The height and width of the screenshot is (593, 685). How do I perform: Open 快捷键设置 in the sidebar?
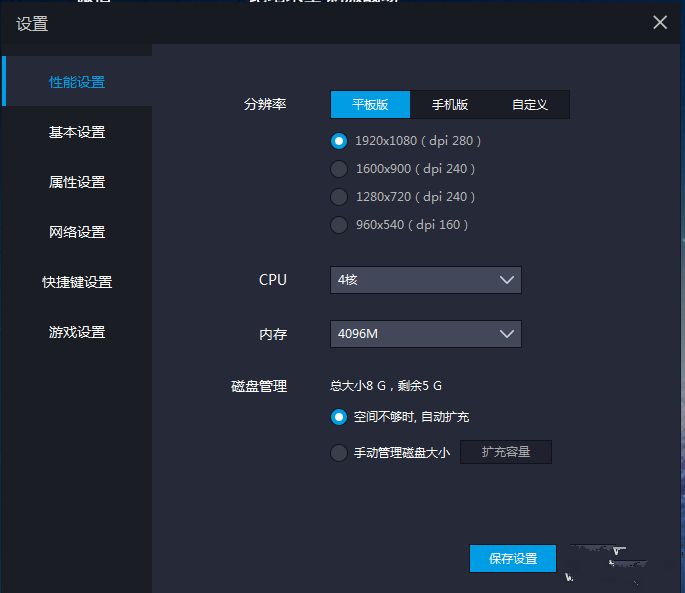(77, 282)
